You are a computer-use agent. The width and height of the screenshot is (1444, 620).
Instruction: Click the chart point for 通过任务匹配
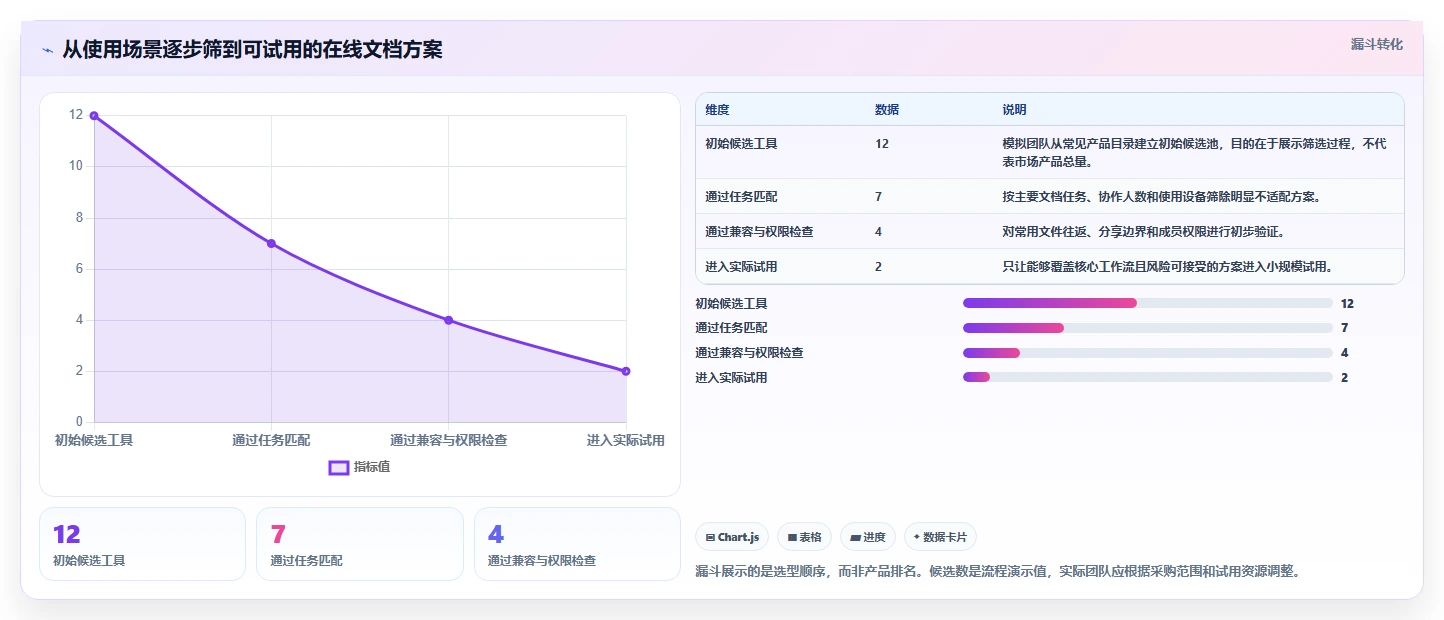[x=271, y=243]
